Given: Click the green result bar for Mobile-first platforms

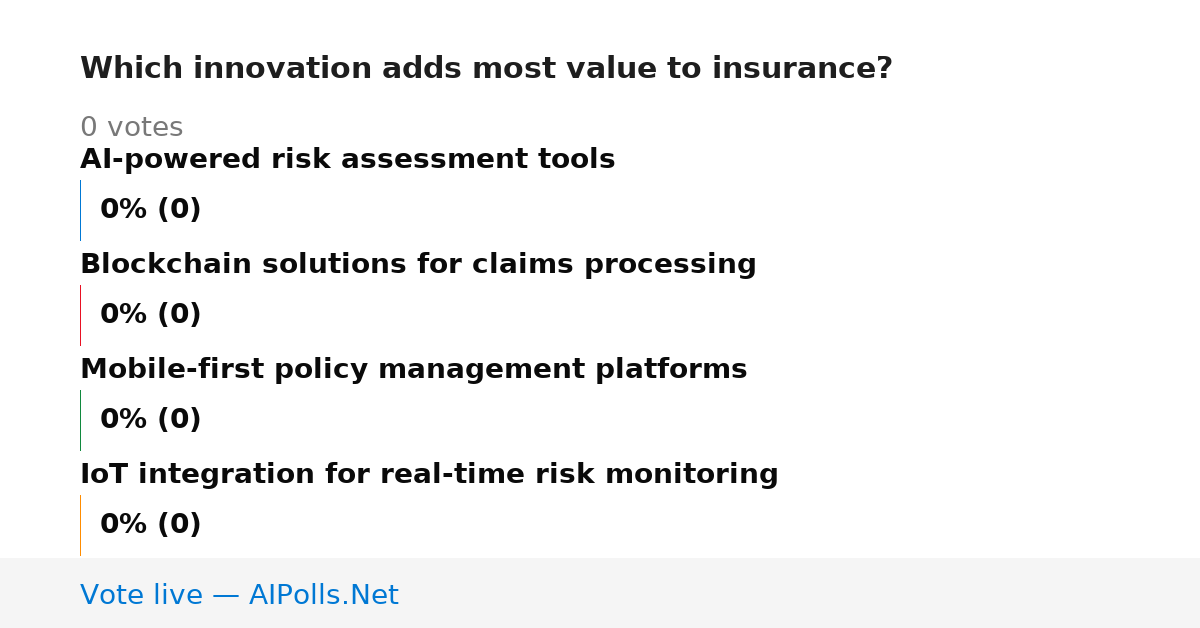Looking at the screenshot, I should (80, 420).
